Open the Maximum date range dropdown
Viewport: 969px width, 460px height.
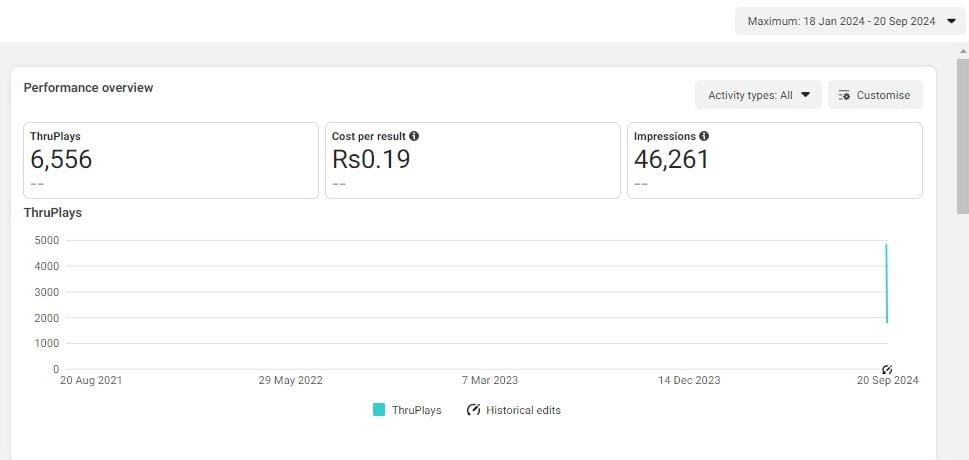[x=850, y=21]
